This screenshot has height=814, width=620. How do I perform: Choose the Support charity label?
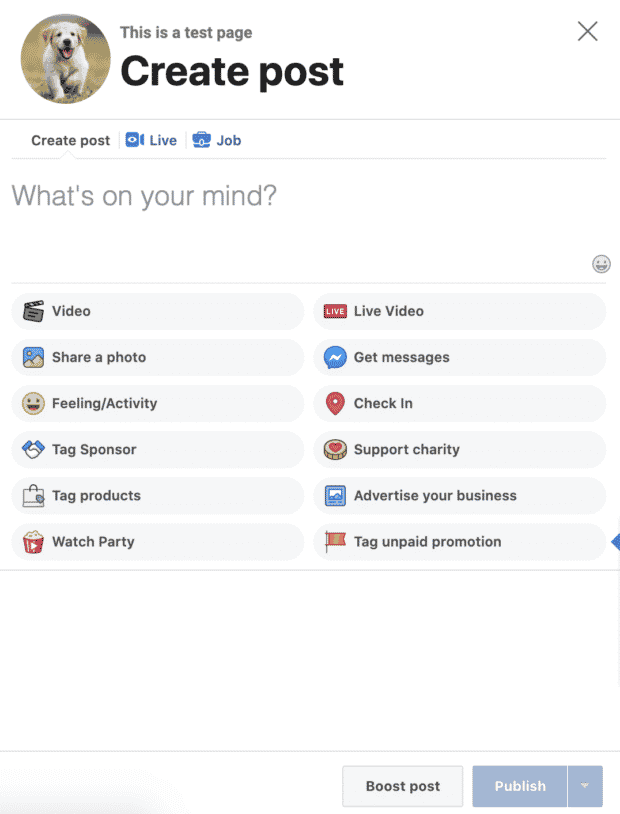click(407, 450)
